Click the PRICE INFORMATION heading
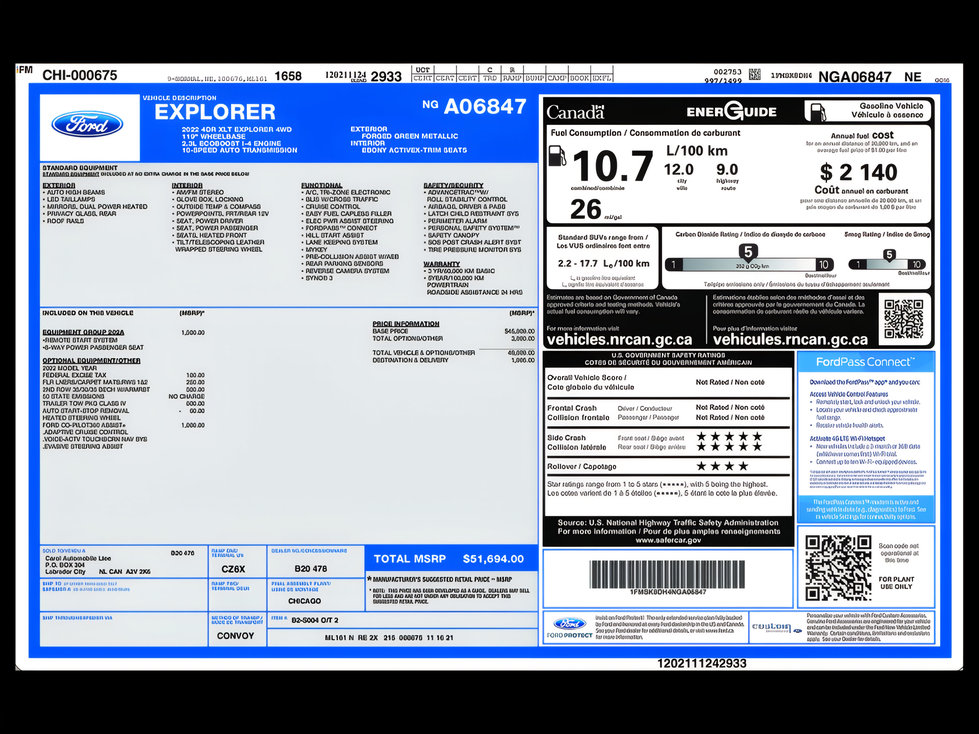Viewport: 979px width, 734px height. (406, 324)
